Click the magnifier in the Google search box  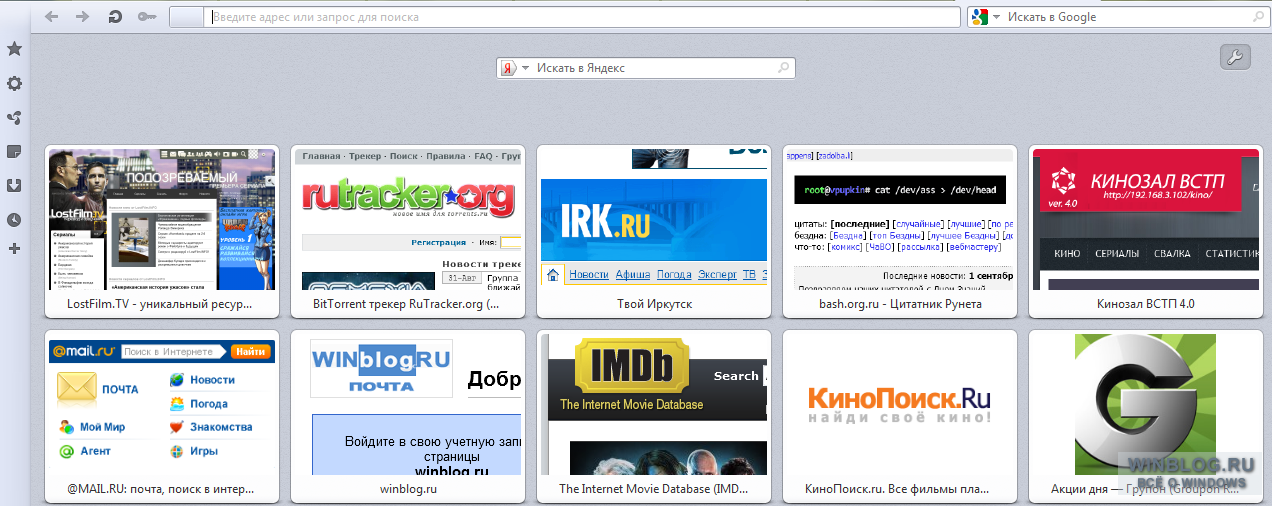pos(1259,17)
